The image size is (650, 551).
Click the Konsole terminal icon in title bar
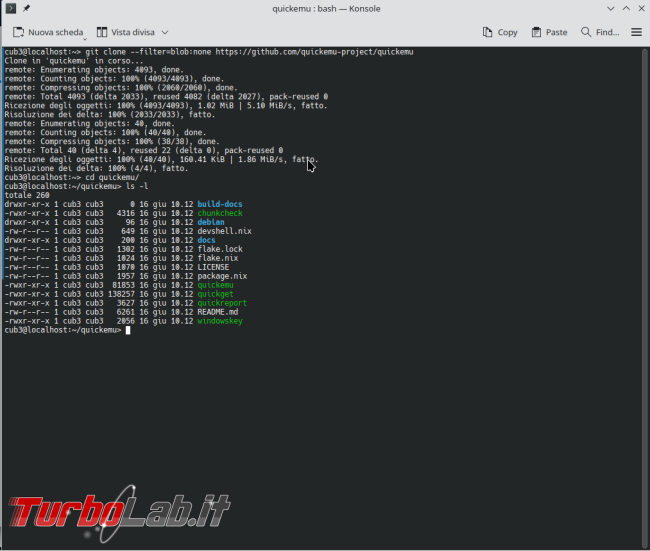point(11,8)
